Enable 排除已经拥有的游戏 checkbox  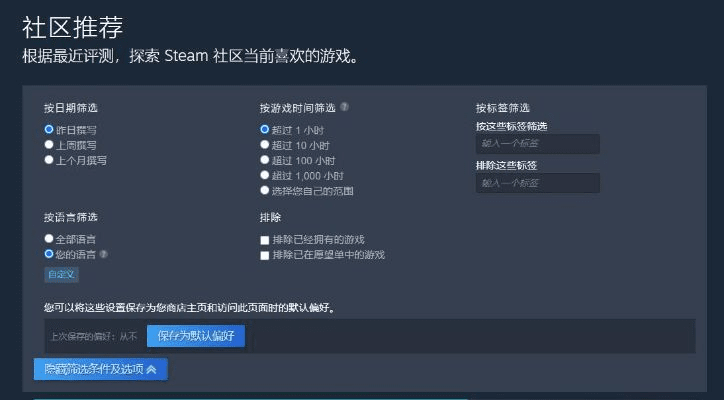click(265, 240)
